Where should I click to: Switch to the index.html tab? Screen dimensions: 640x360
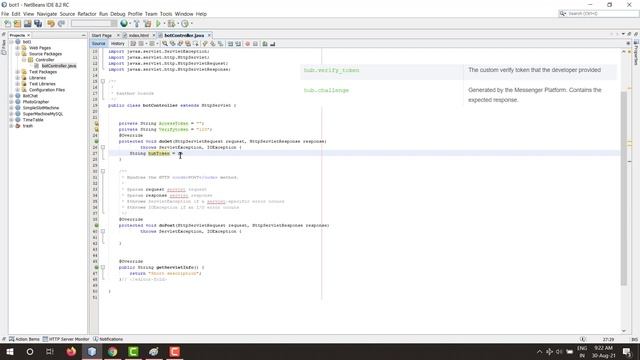(138, 36)
